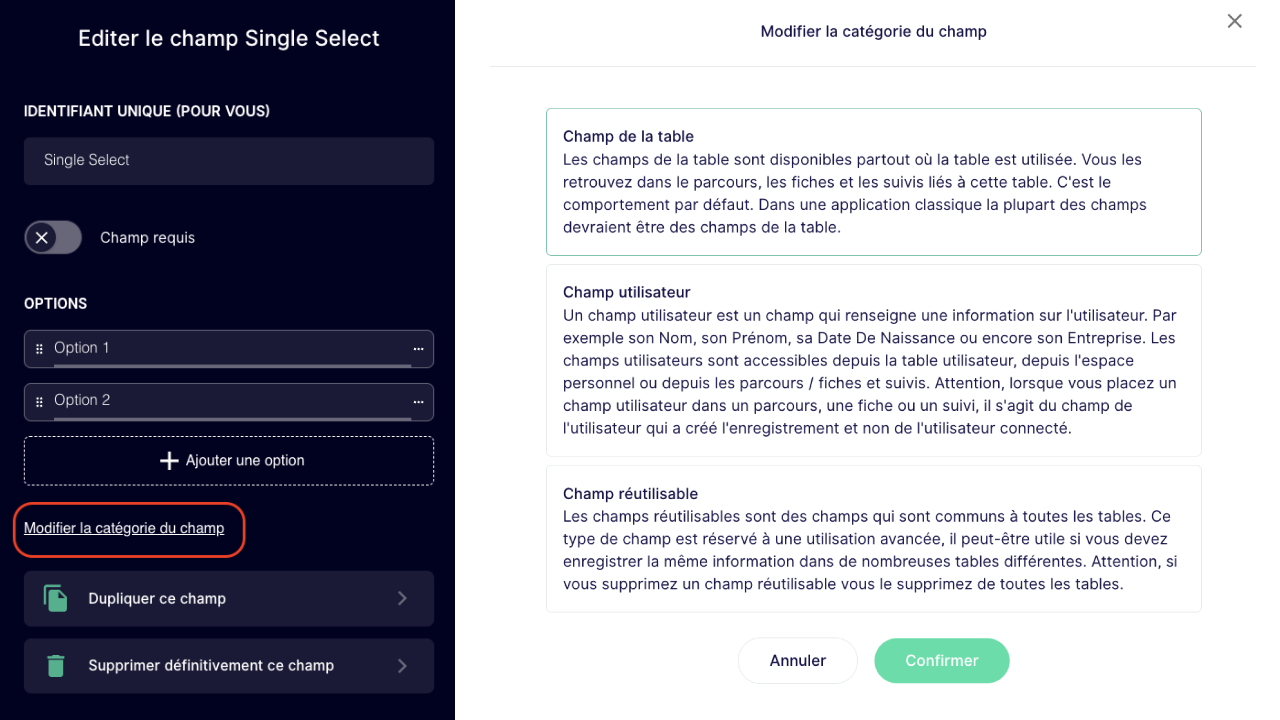Image resolution: width=1280 pixels, height=720 pixels.
Task: Click the green Confirmer button
Action: pos(942,661)
